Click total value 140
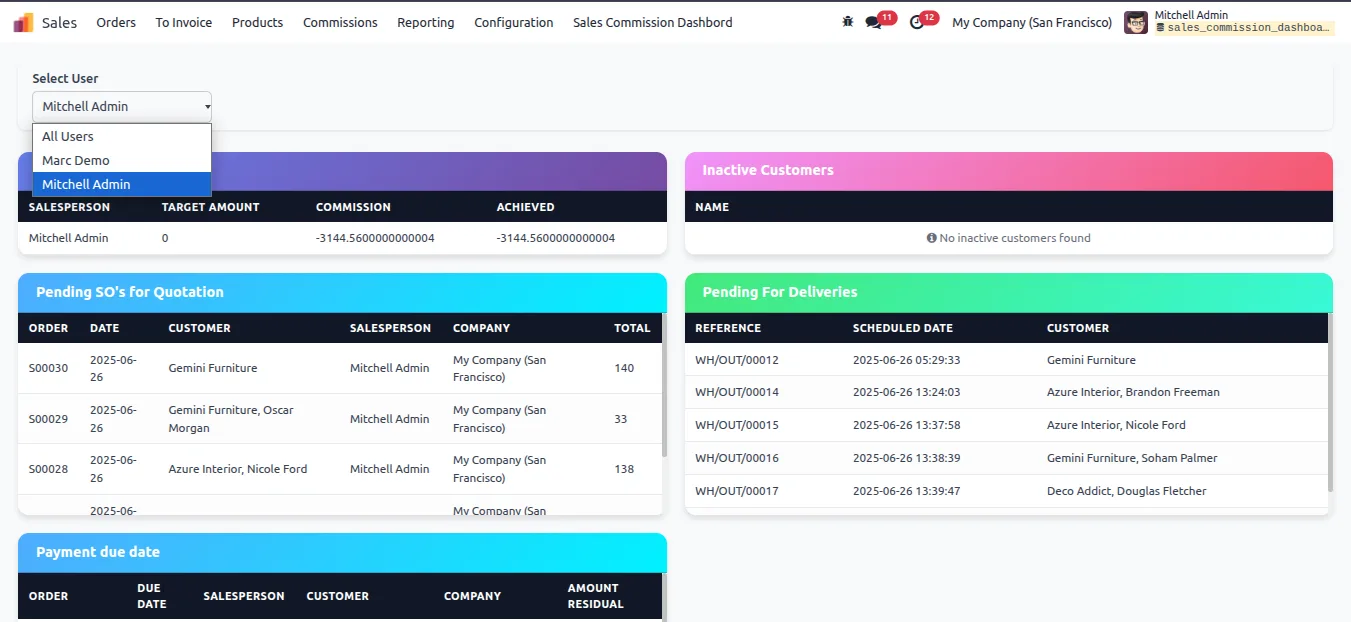The image size is (1351, 622). coord(624,368)
